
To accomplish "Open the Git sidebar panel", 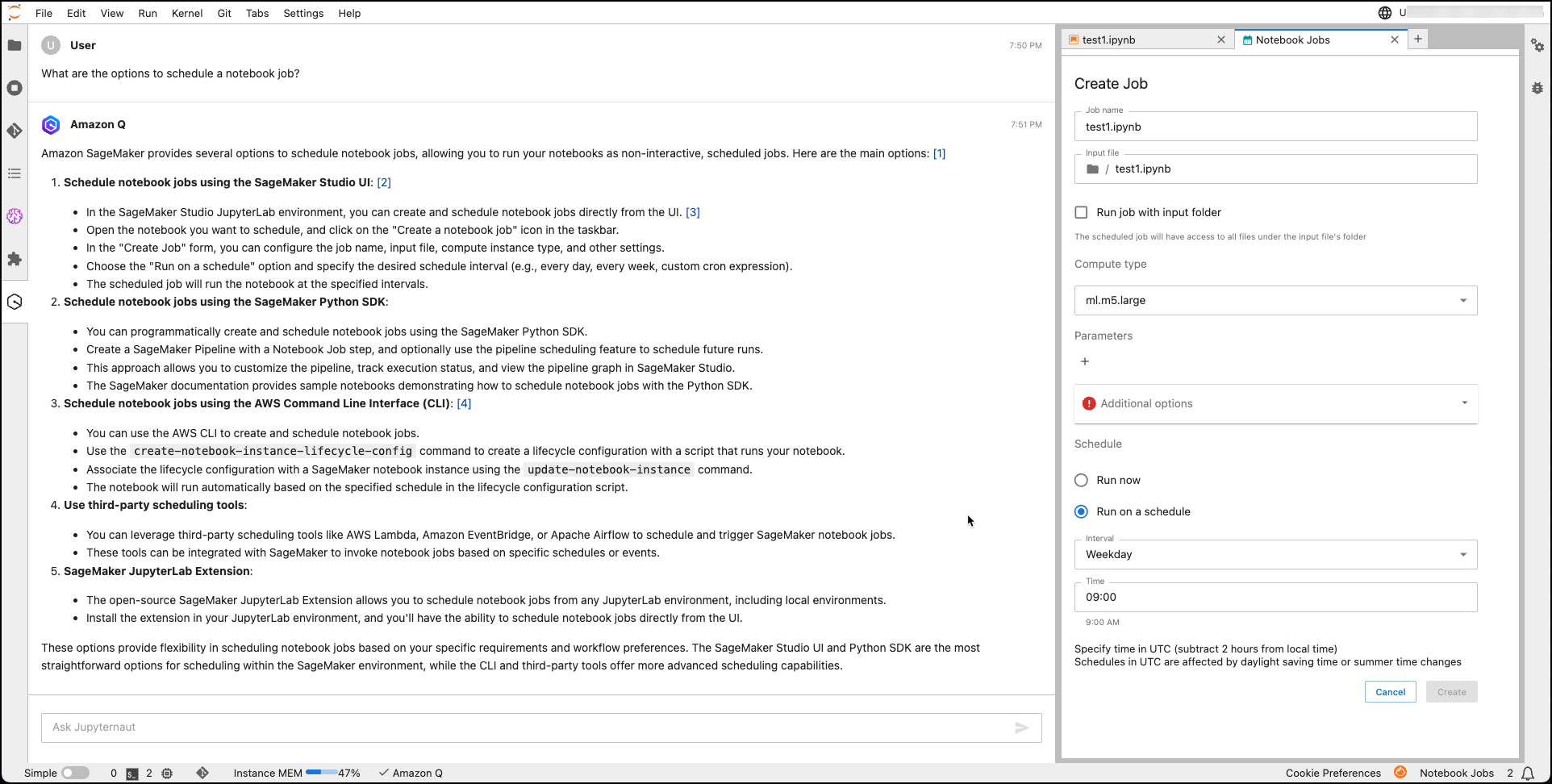I will click(x=15, y=131).
